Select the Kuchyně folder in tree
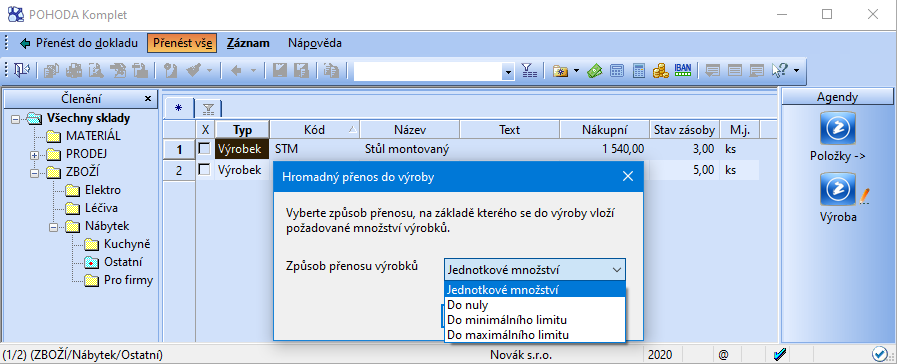The height and width of the screenshot is (364, 897). pos(127,244)
